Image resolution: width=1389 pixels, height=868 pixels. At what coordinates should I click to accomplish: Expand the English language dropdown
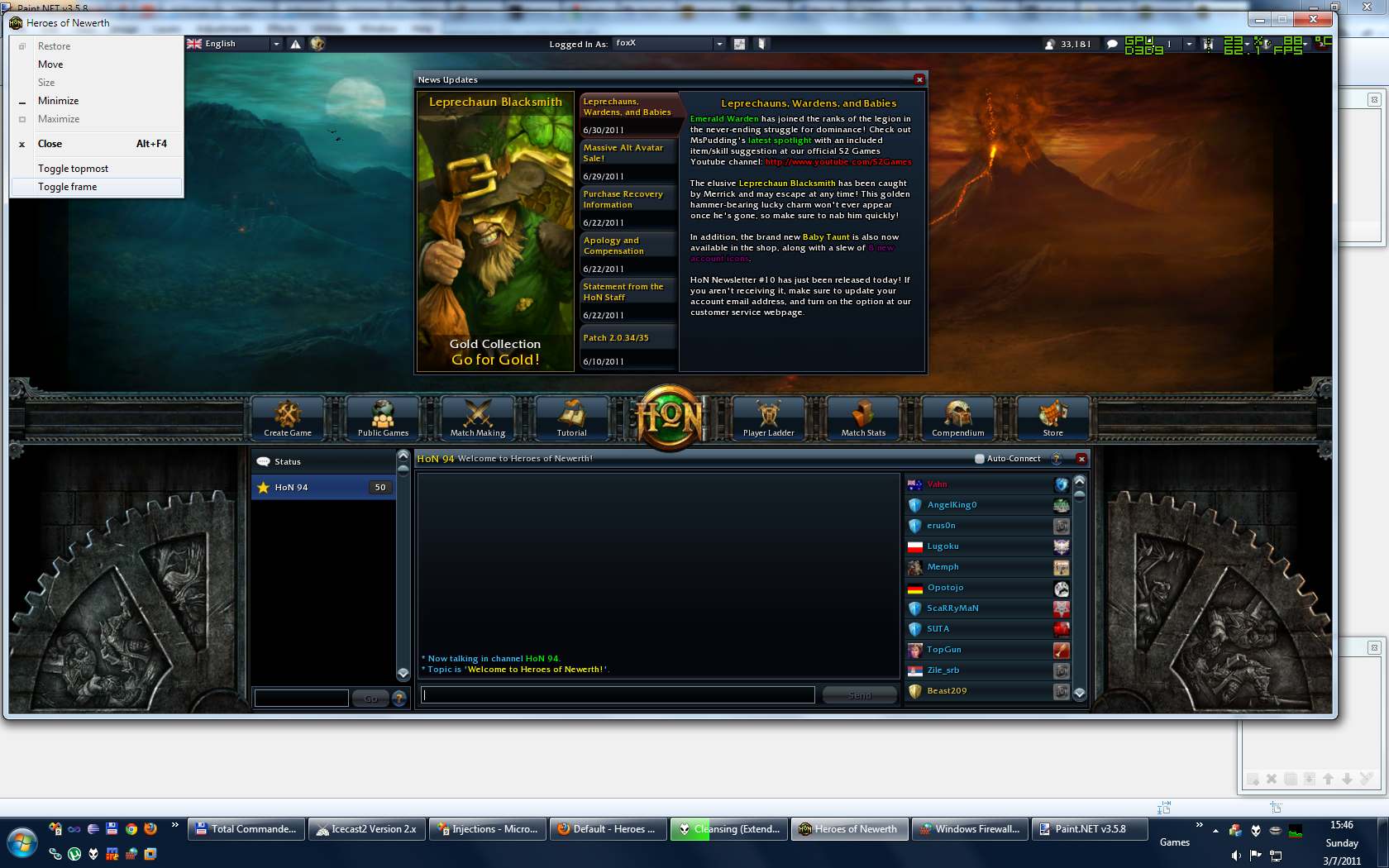(276, 44)
